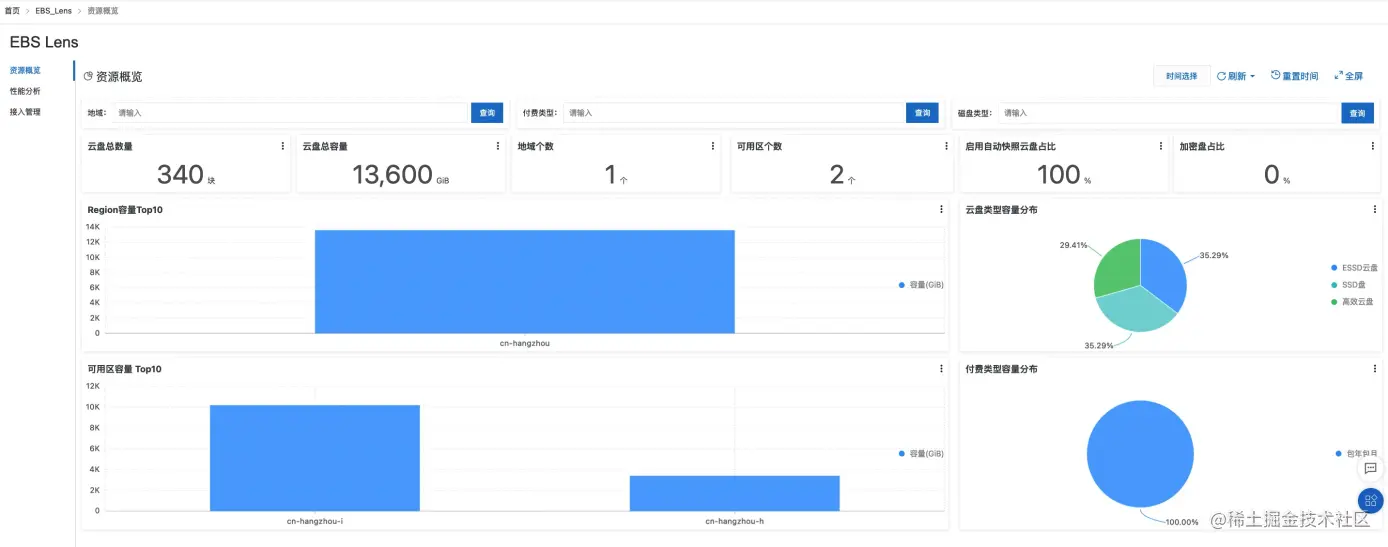Click the 可用区个数 value 2
Image resolution: width=1388 pixels, height=547 pixels.
[x=837, y=175]
